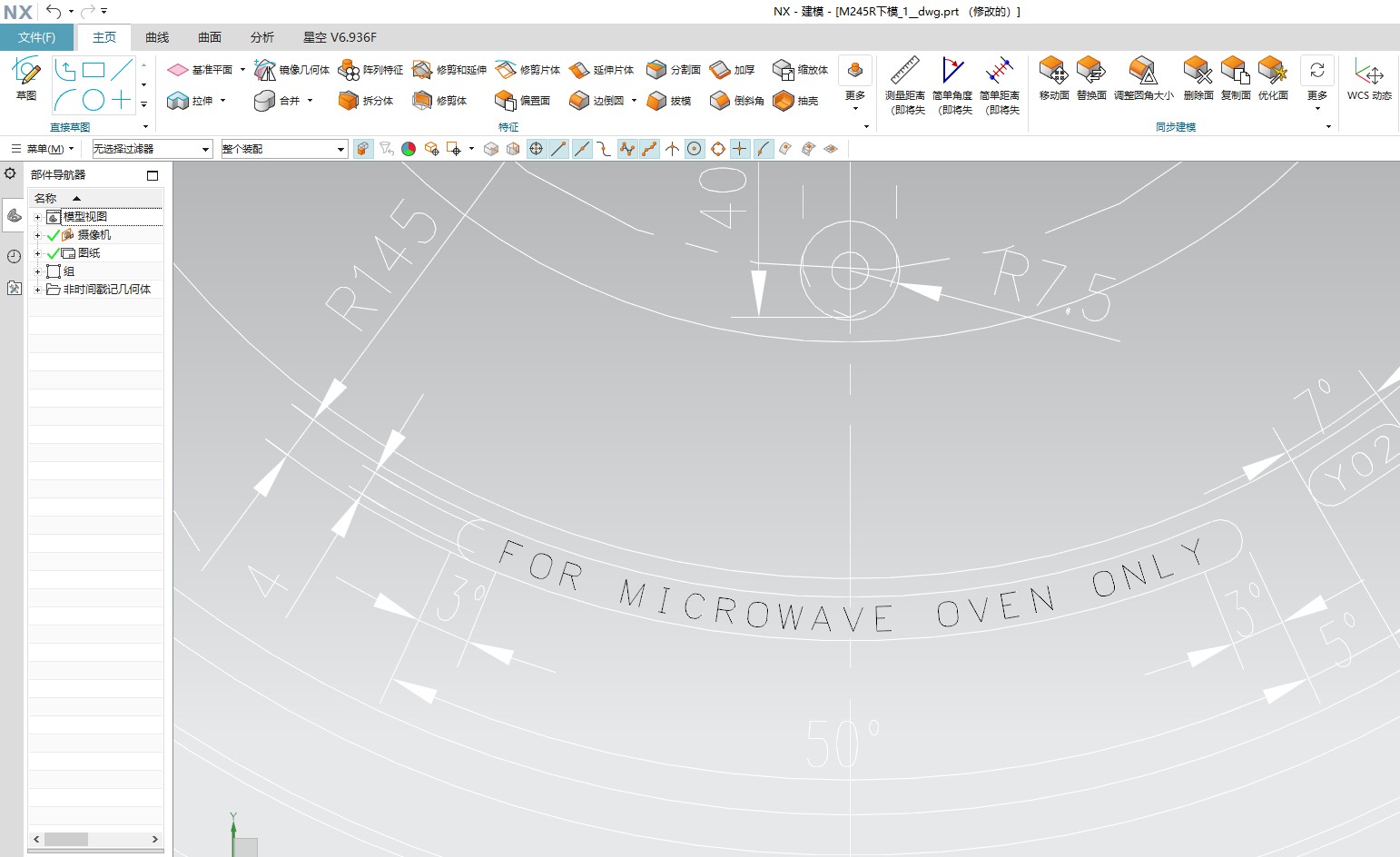
Task: Toggle the snap to intersection option
Action: pyautogui.click(x=672, y=149)
